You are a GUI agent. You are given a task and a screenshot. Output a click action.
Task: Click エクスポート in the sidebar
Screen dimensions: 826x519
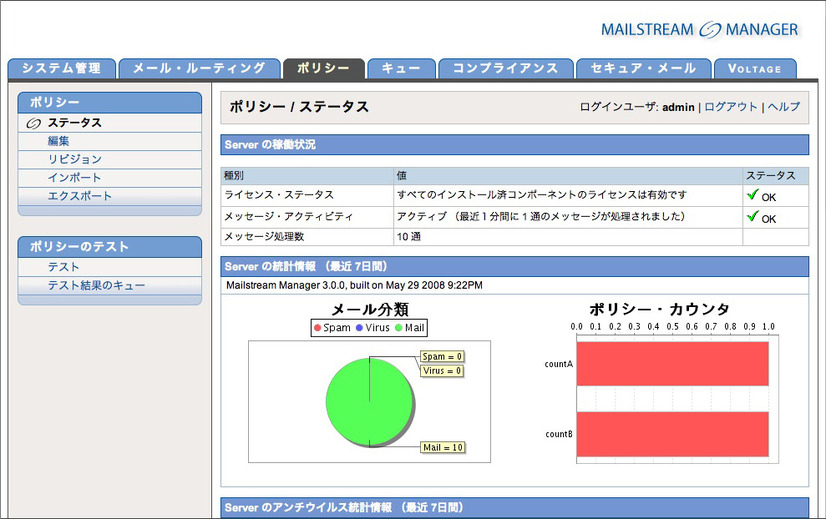[80, 196]
